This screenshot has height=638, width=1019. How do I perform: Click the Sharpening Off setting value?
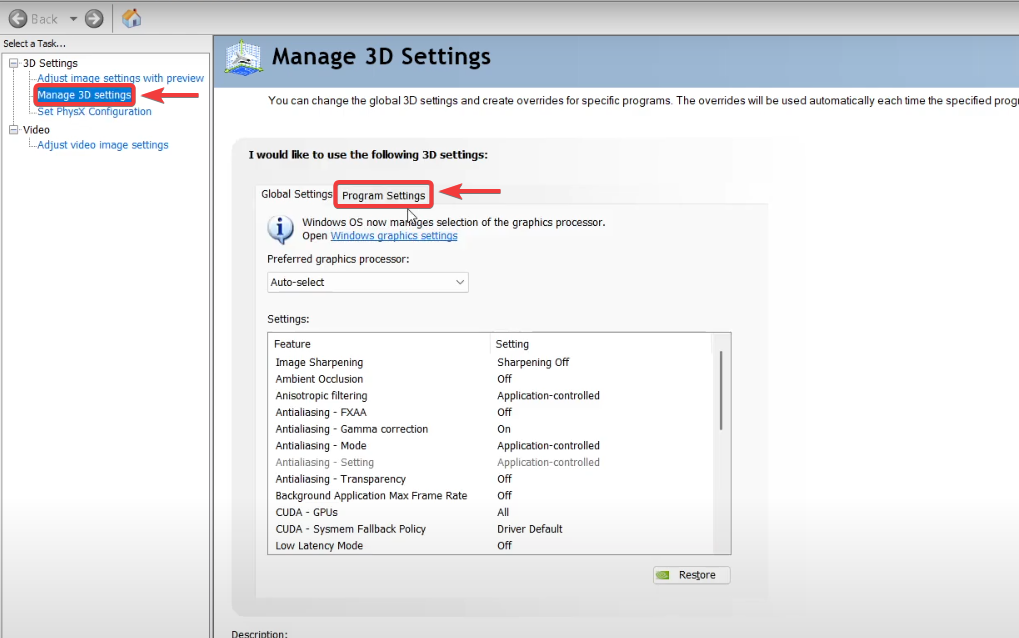[x=533, y=362]
